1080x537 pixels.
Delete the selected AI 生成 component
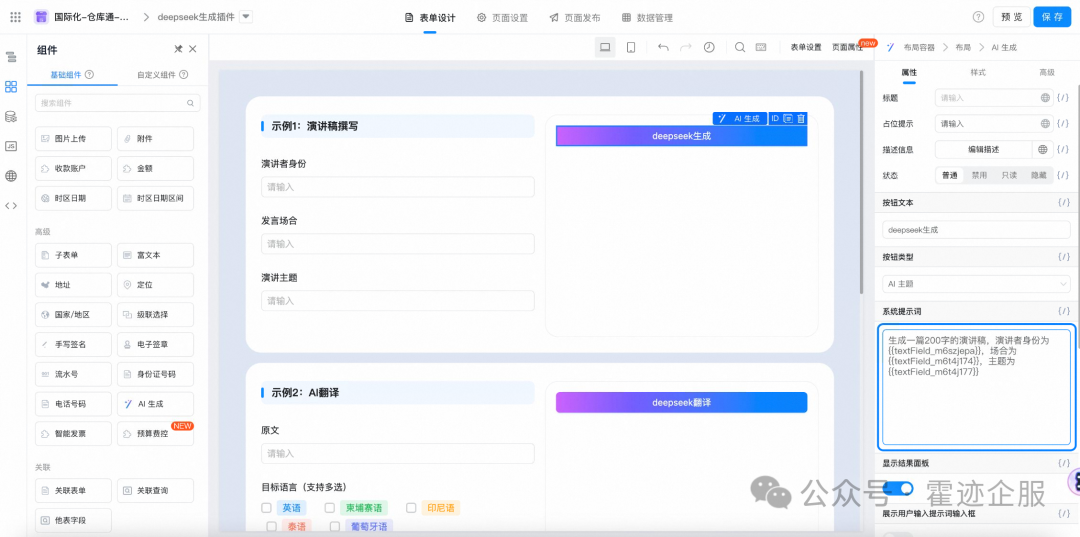[801, 118]
